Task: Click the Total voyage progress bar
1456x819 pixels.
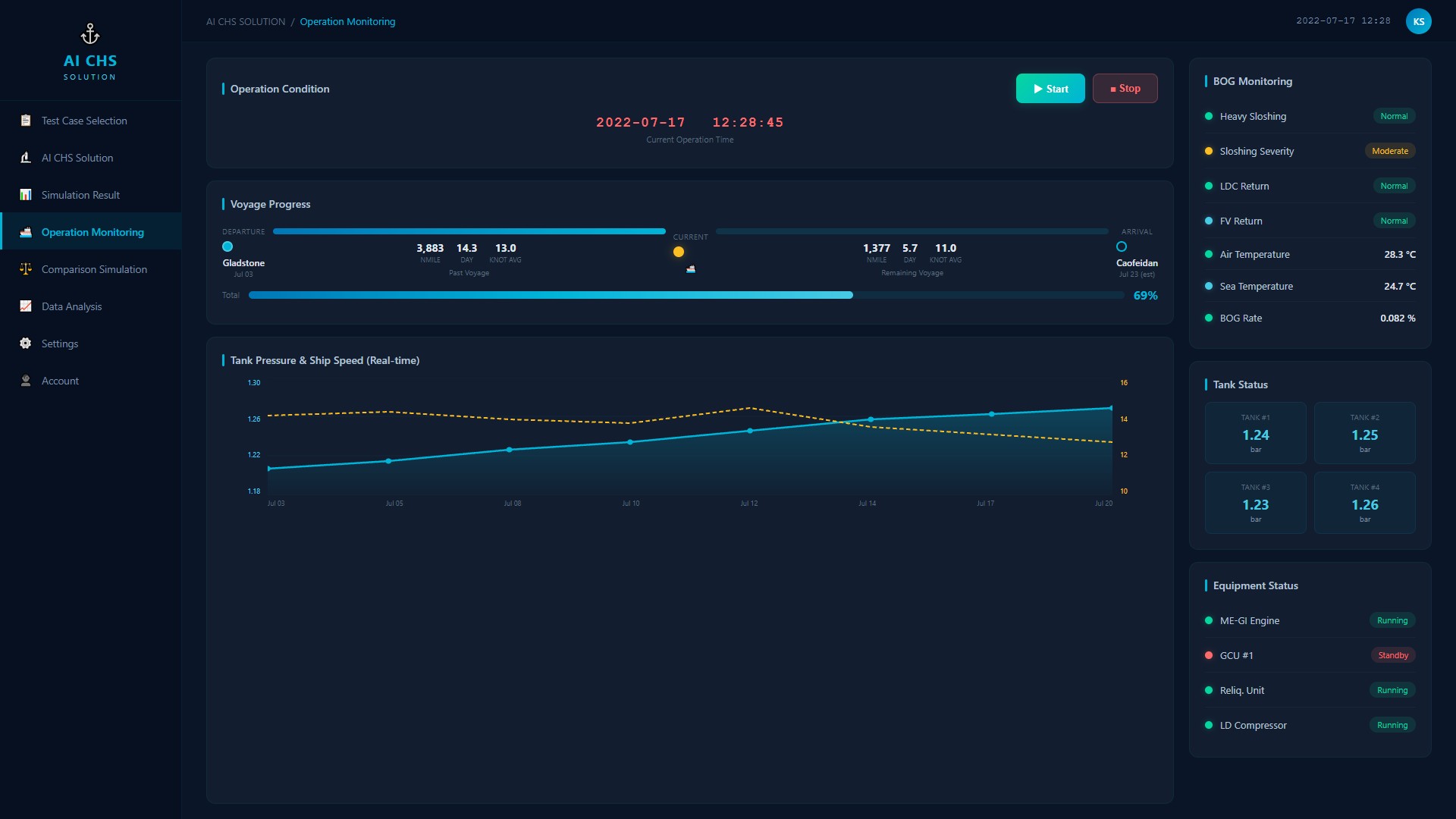Action: (x=686, y=296)
